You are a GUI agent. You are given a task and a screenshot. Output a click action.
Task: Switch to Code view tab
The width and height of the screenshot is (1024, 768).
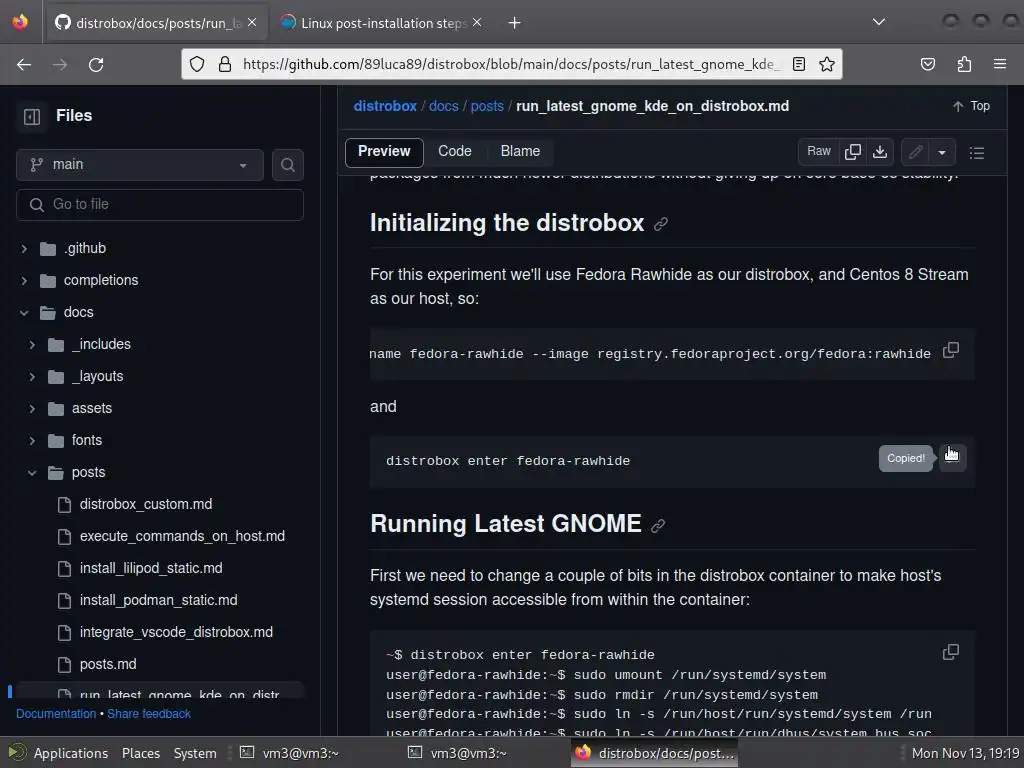pos(455,152)
